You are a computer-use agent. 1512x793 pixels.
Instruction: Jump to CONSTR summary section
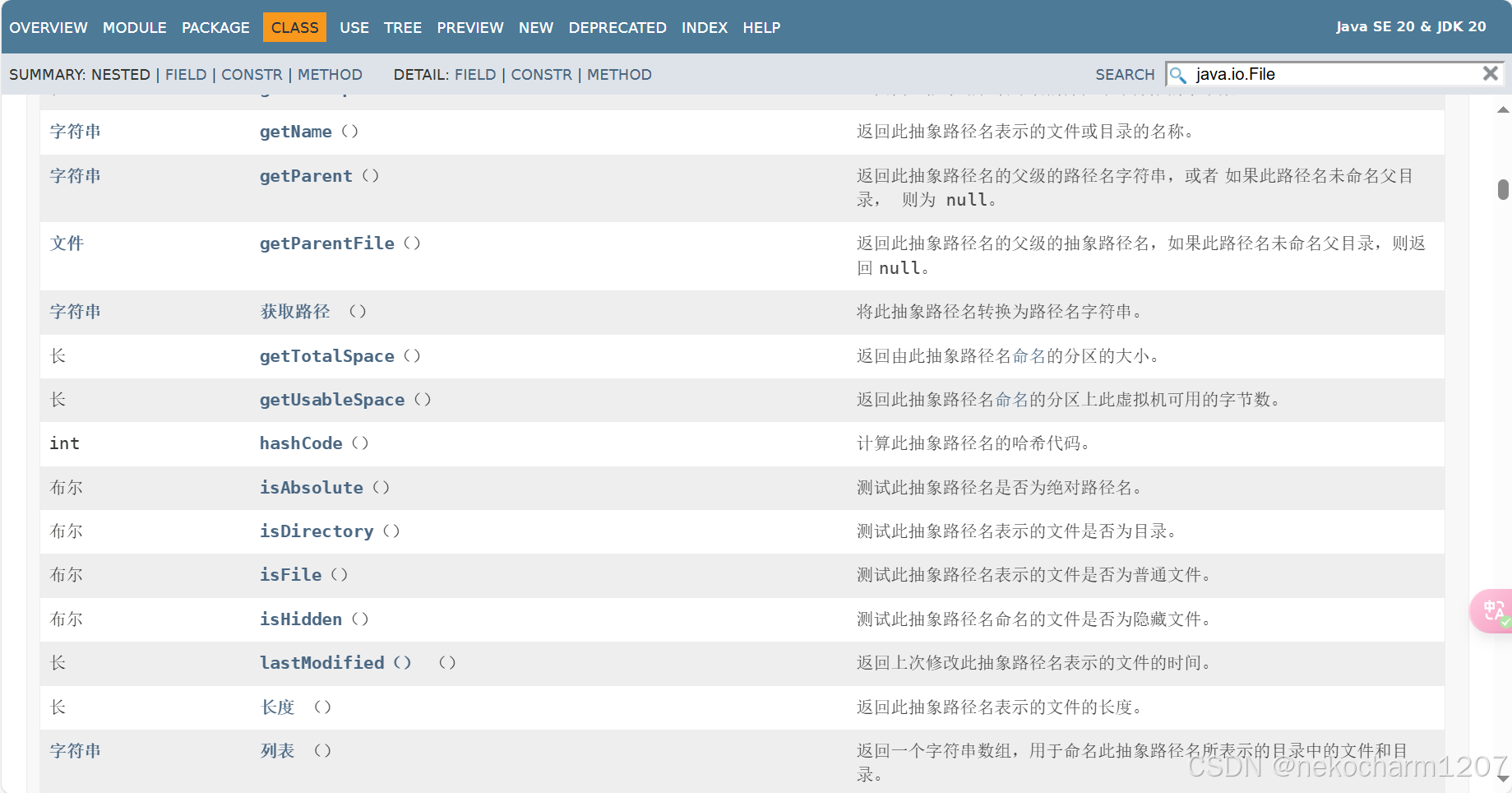point(252,75)
